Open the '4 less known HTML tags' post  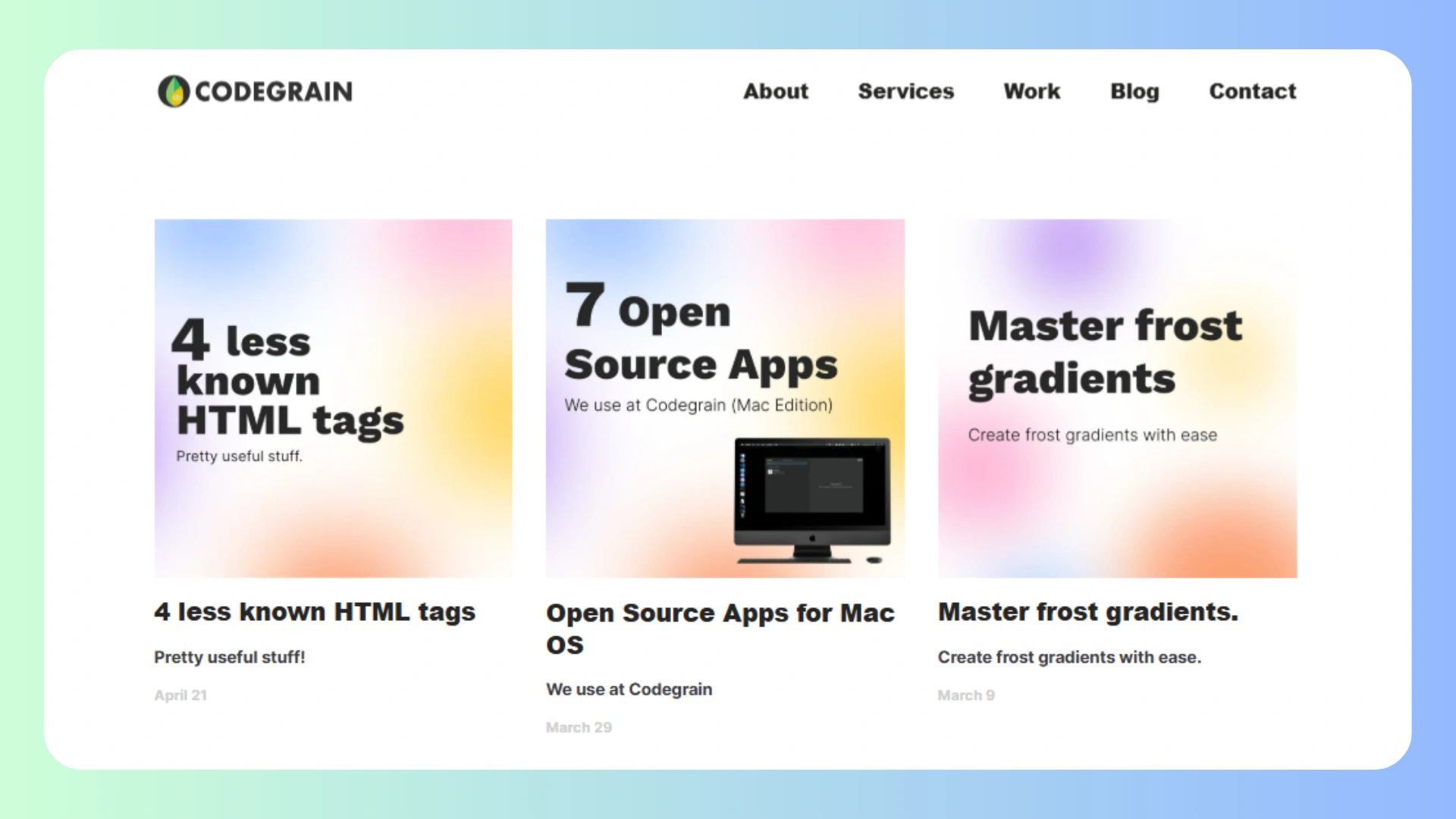point(314,611)
